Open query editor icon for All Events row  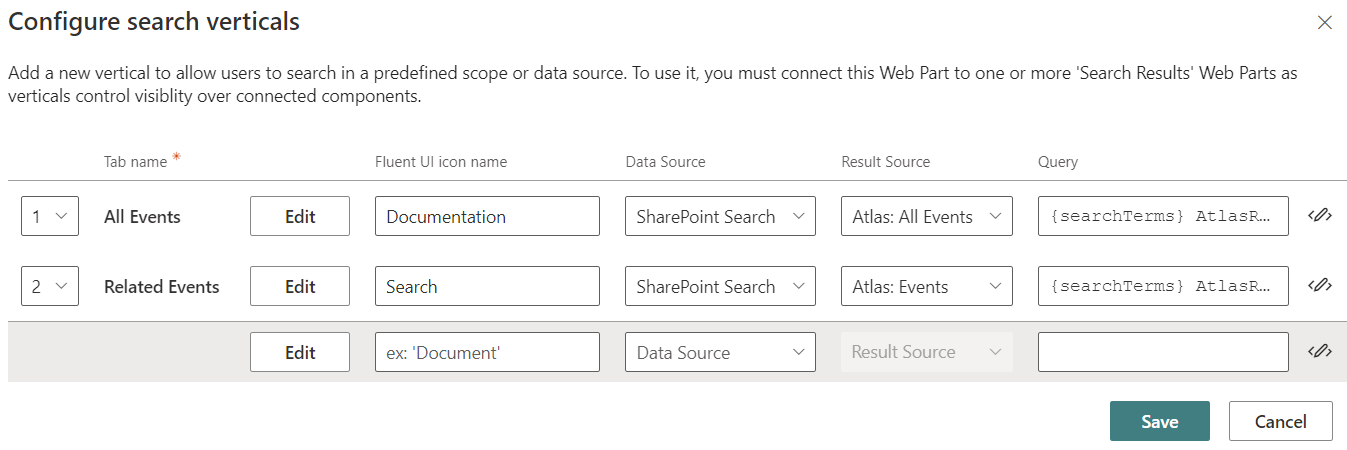(1320, 216)
